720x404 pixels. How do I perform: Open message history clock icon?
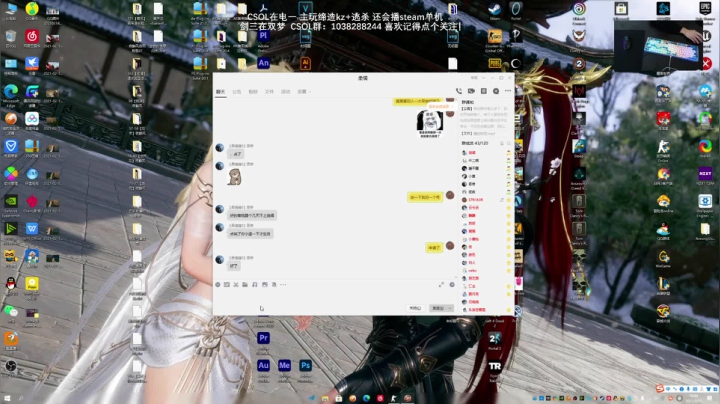click(x=452, y=285)
